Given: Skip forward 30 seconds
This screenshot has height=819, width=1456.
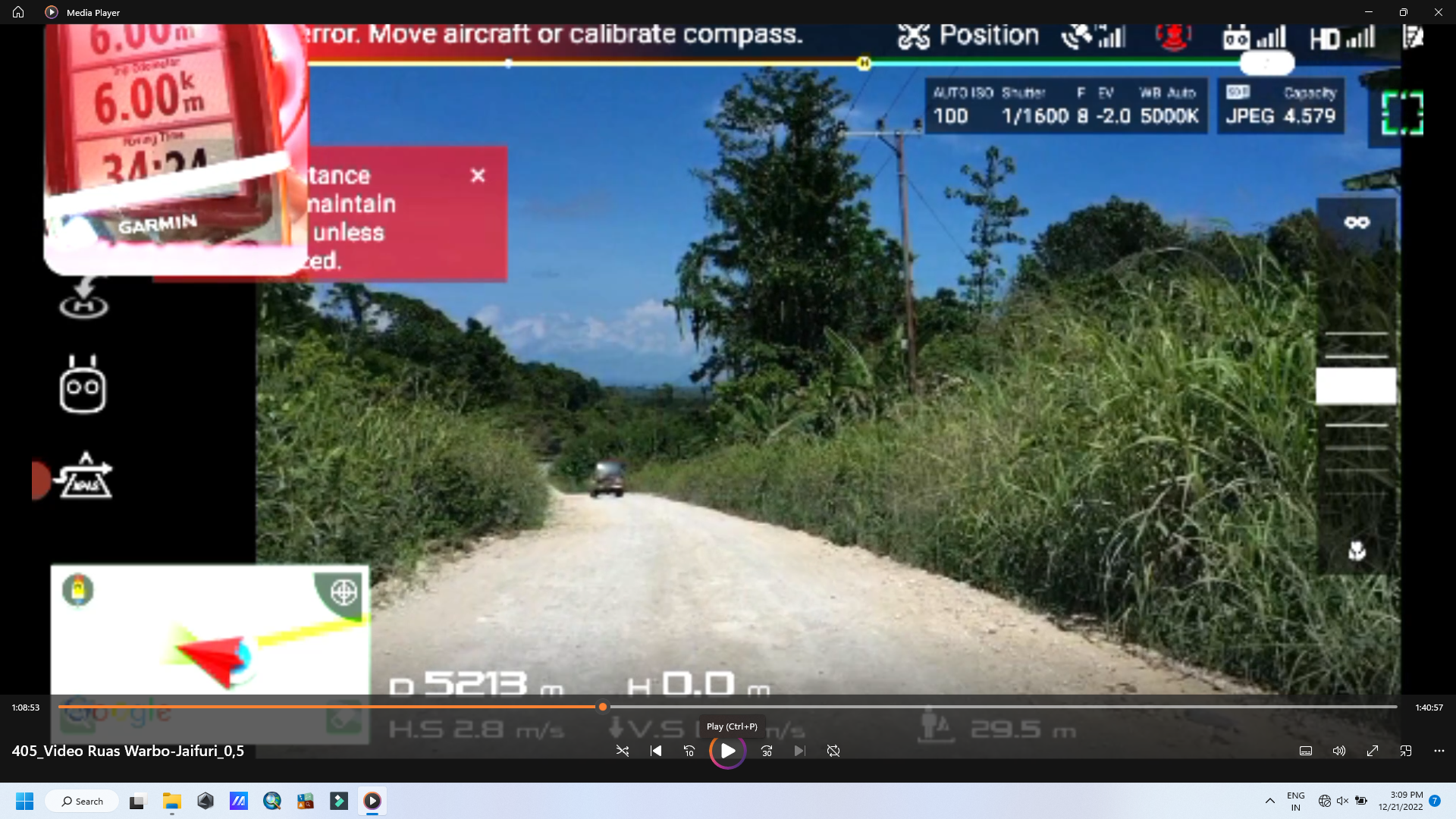Looking at the screenshot, I should click(x=767, y=751).
